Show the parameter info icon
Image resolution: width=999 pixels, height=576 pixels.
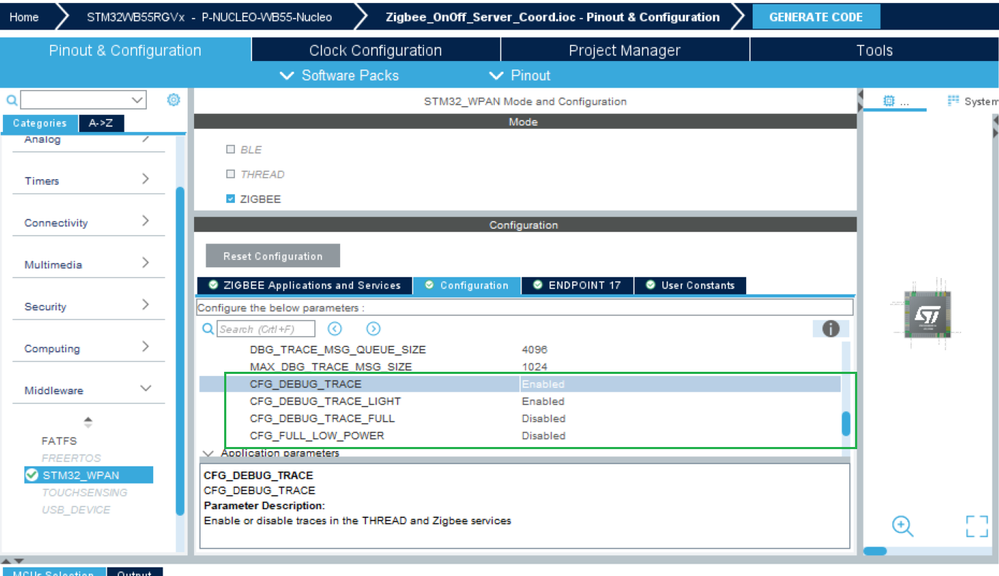(830, 329)
